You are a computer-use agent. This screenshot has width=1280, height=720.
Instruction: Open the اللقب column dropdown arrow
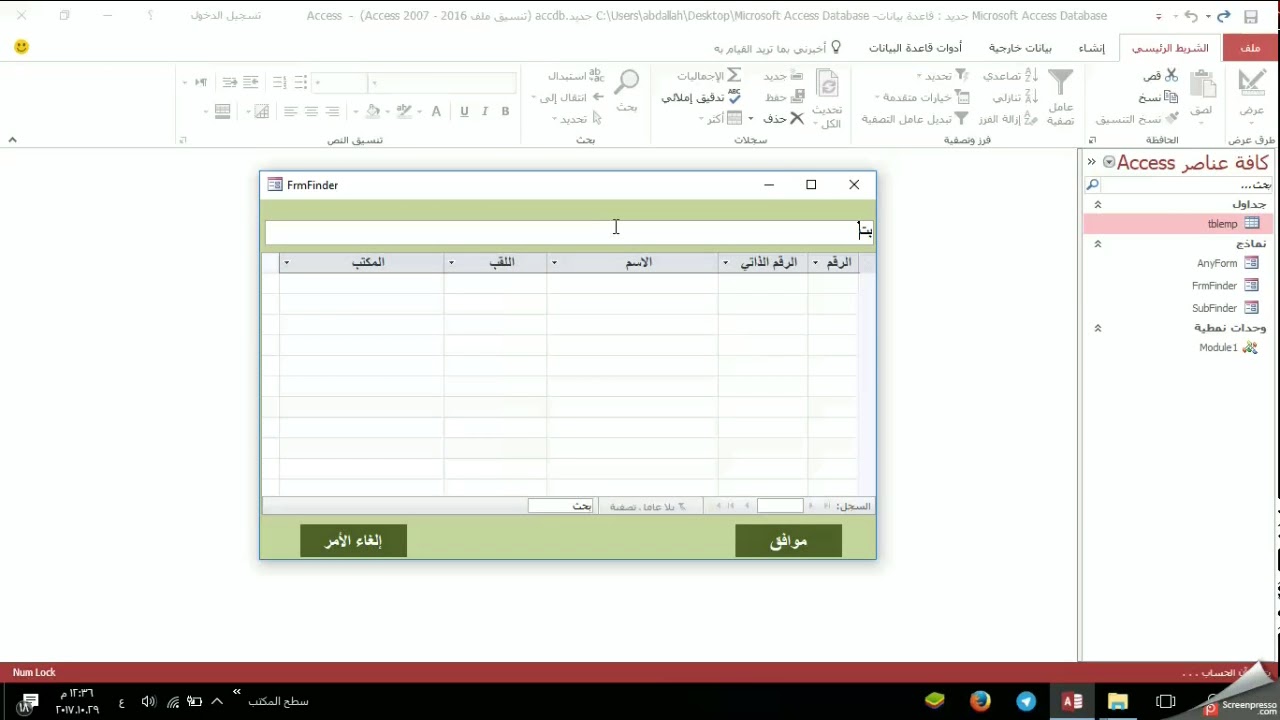point(451,263)
